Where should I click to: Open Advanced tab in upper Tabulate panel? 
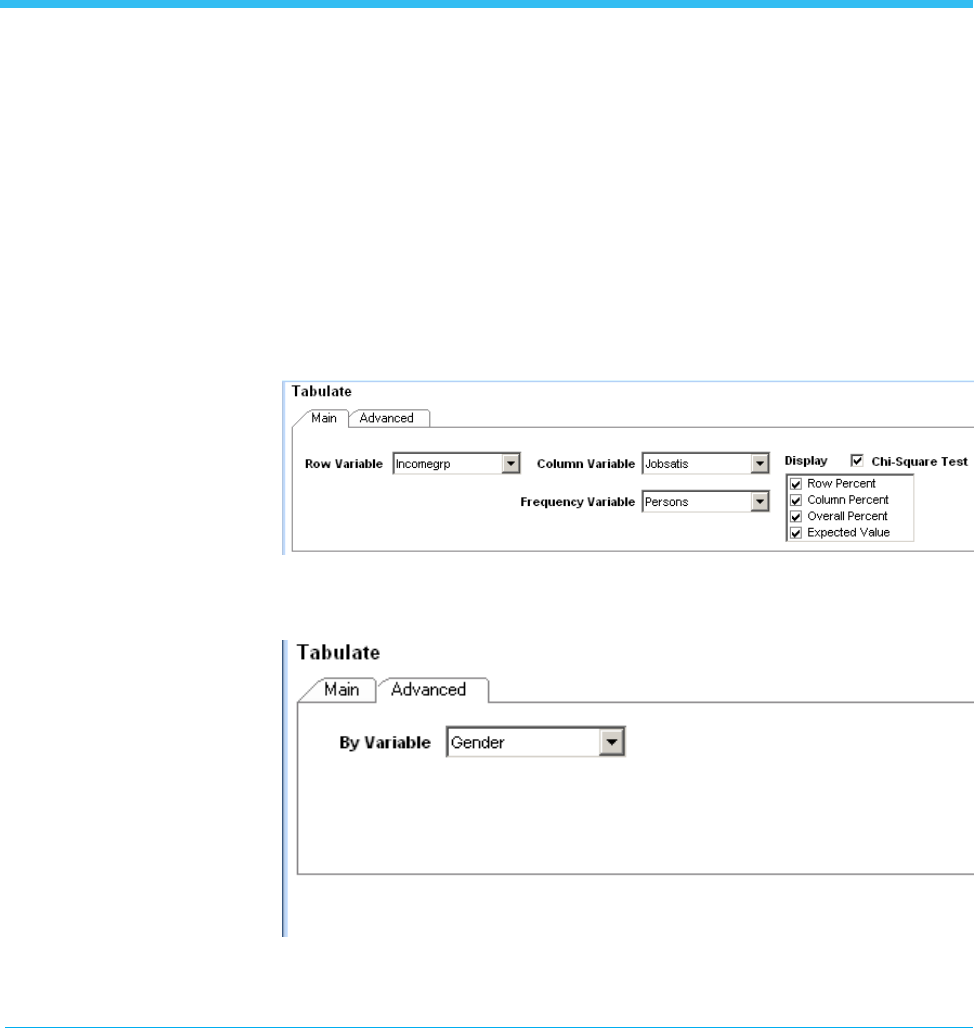(387, 418)
